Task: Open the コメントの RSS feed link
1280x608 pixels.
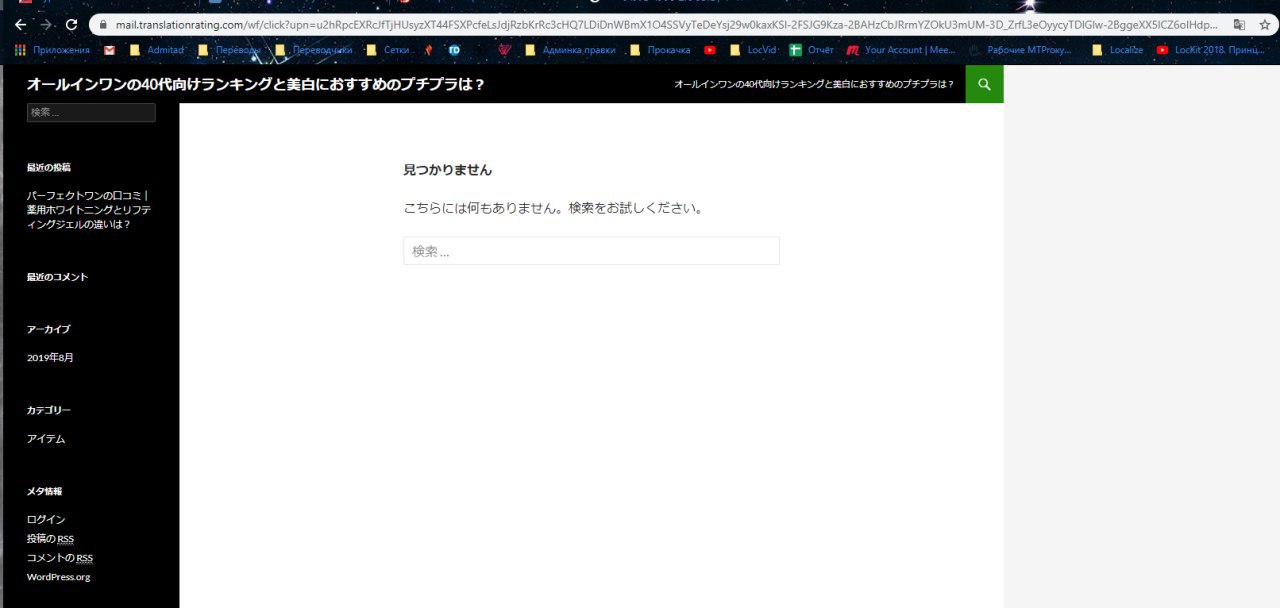Action: point(60,558)
